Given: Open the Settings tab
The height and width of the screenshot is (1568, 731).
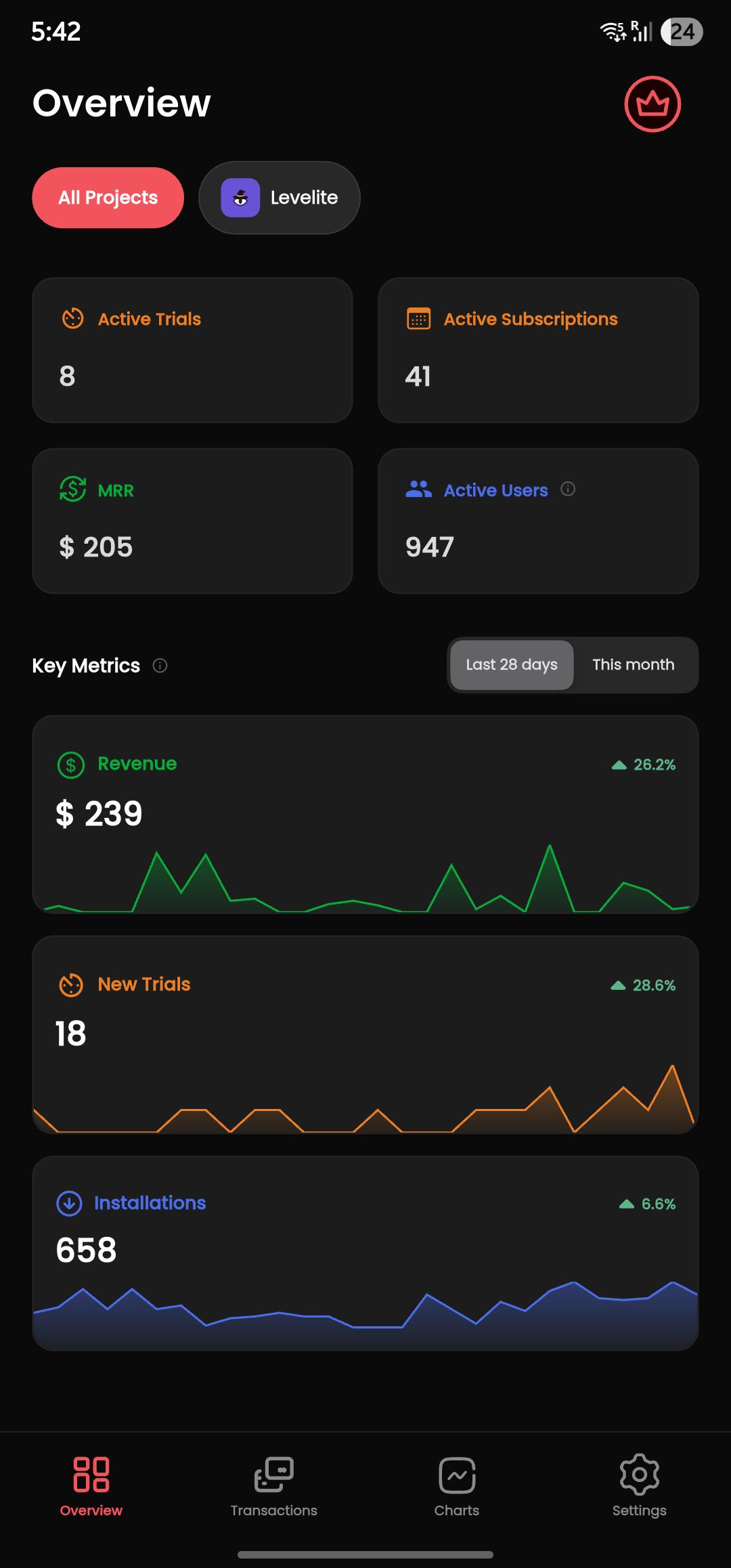Looking at the screenshot, I should point(640,1486).
